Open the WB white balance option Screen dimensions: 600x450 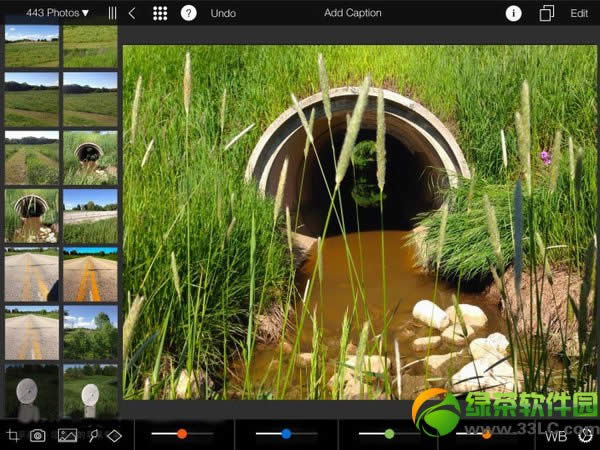(x=556, y=436)
